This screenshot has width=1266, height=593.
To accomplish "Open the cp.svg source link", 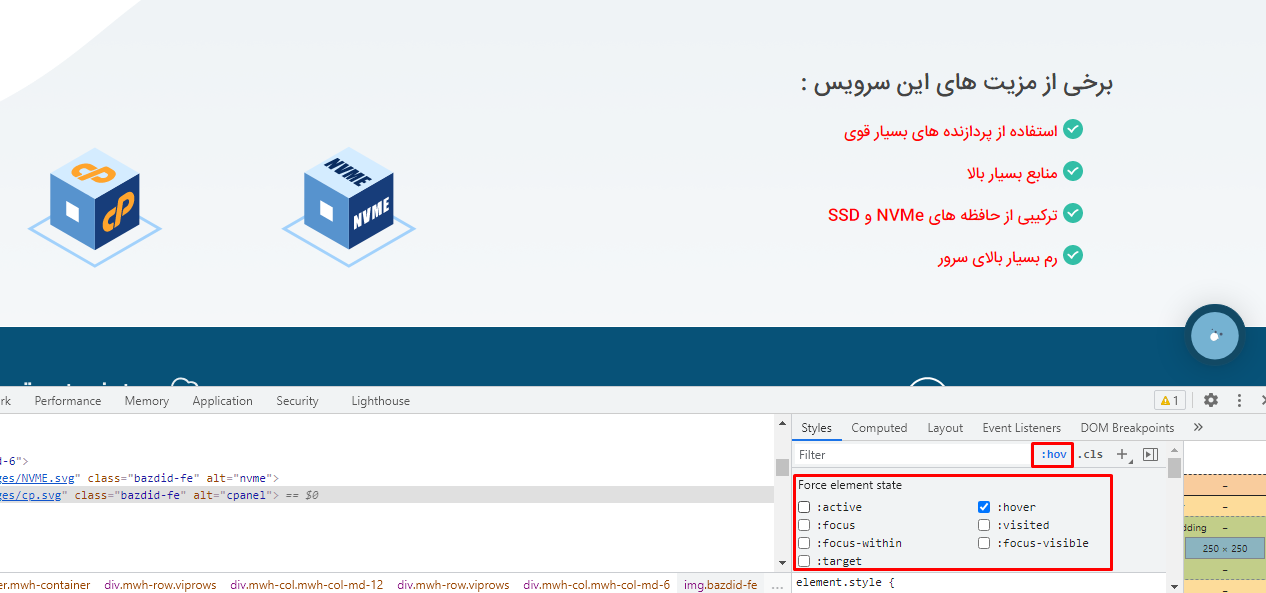I will 29,495.
